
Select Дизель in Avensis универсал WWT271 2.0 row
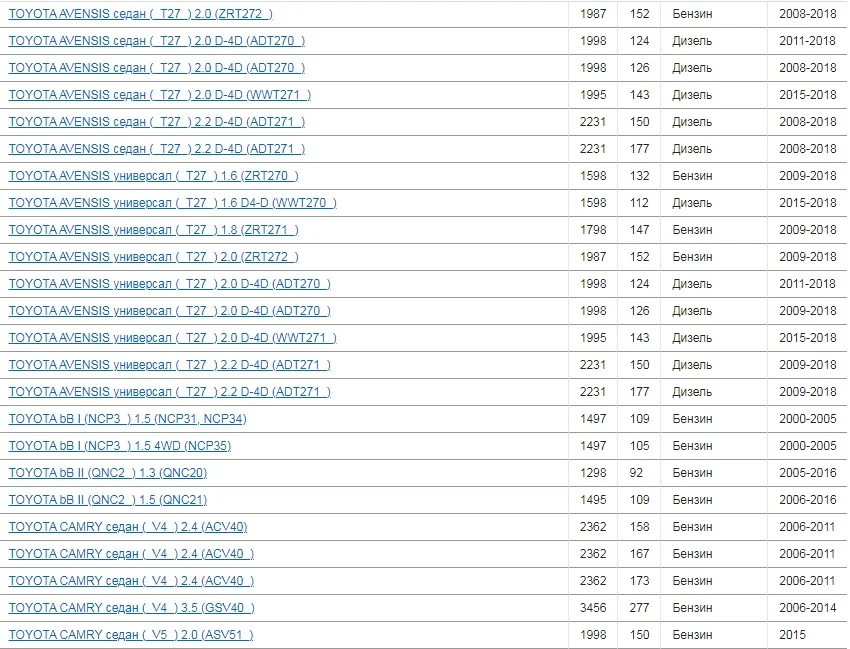(x=692, y=338)
